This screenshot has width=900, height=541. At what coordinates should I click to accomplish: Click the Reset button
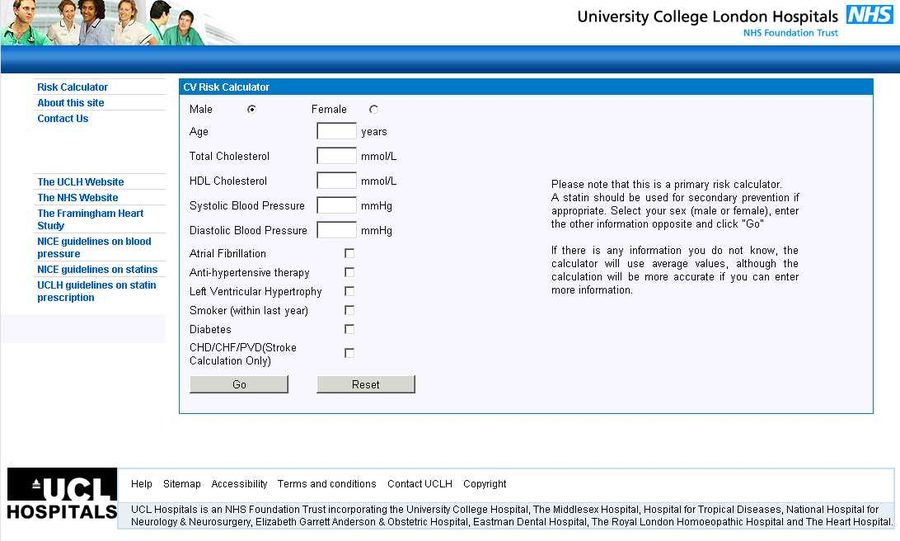click(x=366, y=384)
